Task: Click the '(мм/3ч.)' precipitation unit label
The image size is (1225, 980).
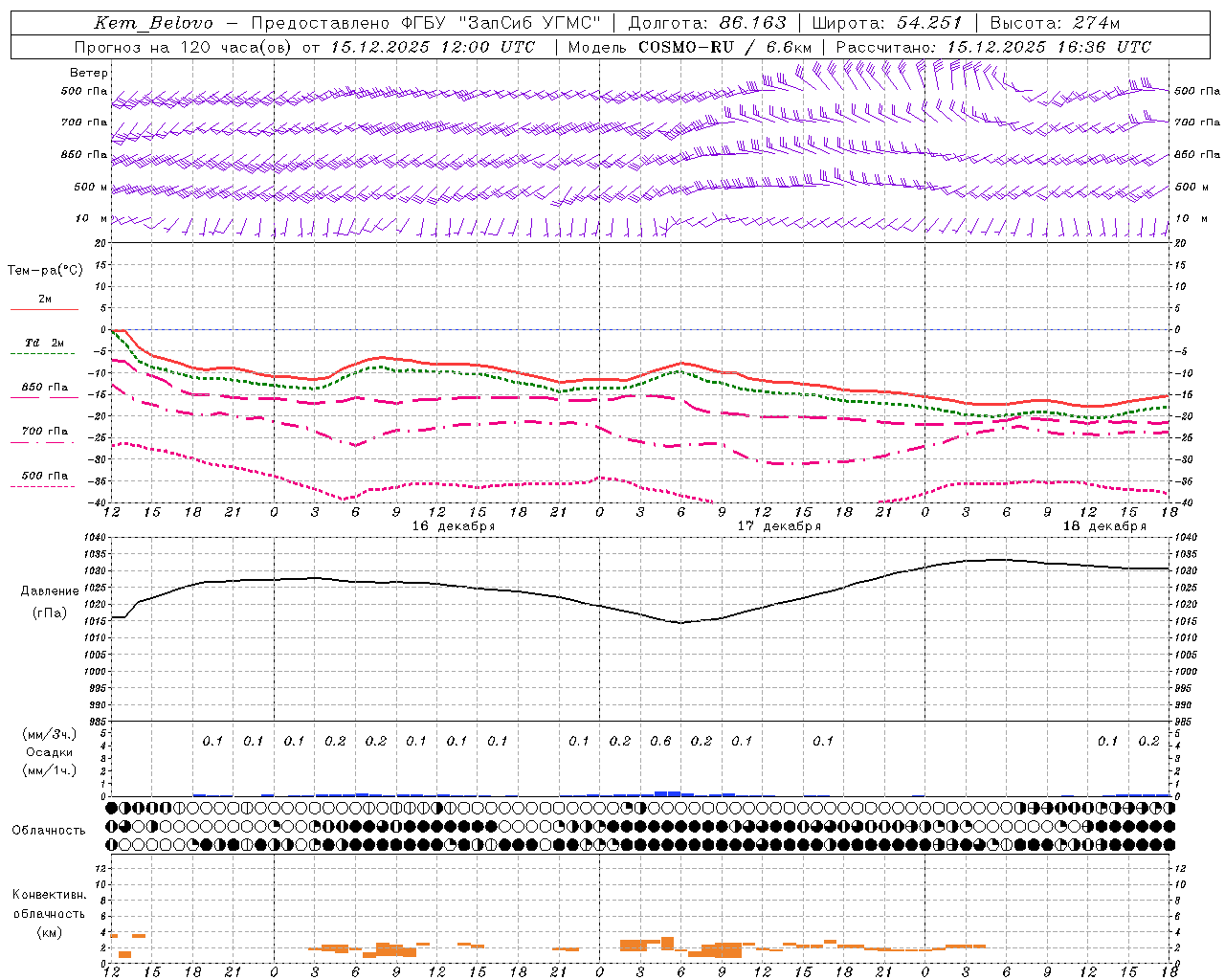Action: (50, 734)
